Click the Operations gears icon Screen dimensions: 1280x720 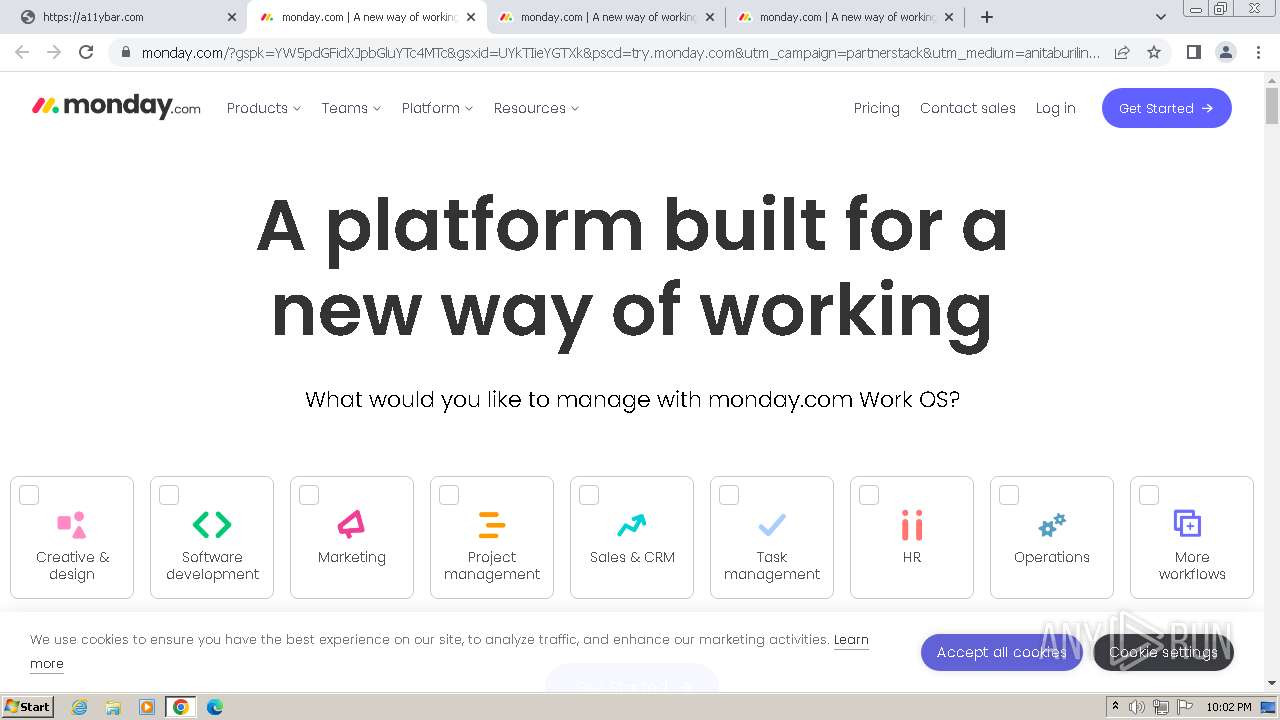point(1052,524)
